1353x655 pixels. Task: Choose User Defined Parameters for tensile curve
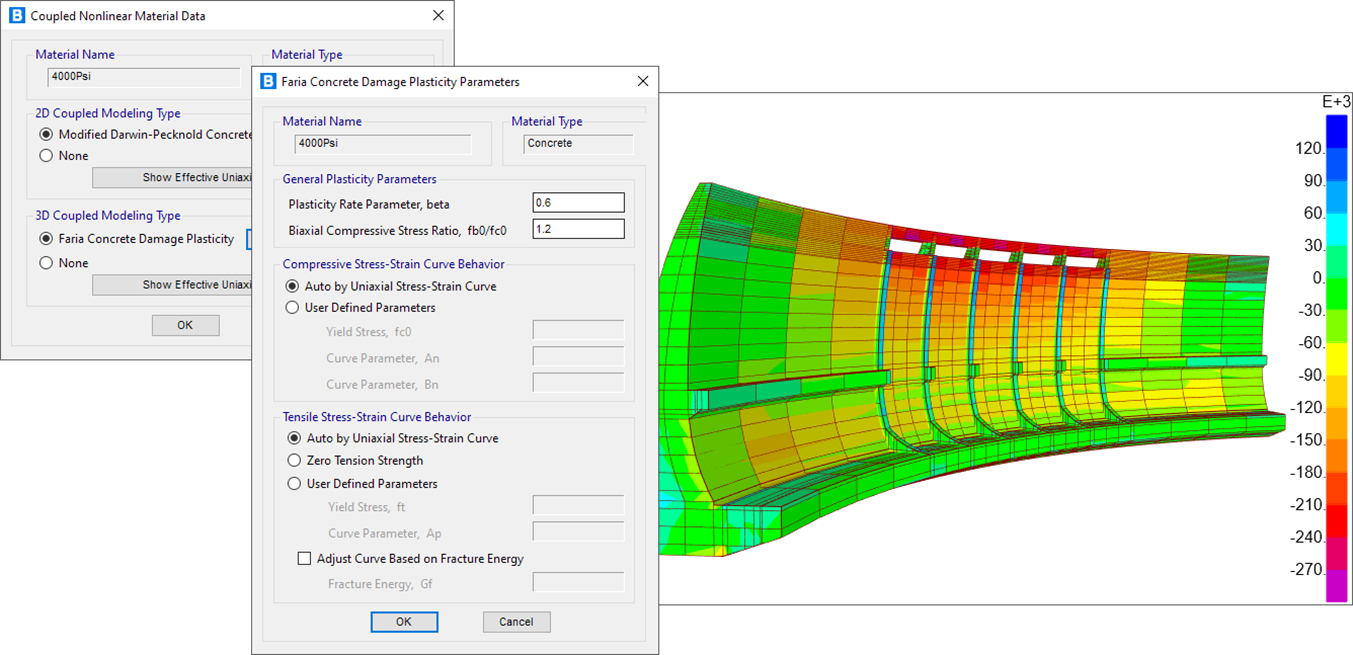tap(294, 484)
